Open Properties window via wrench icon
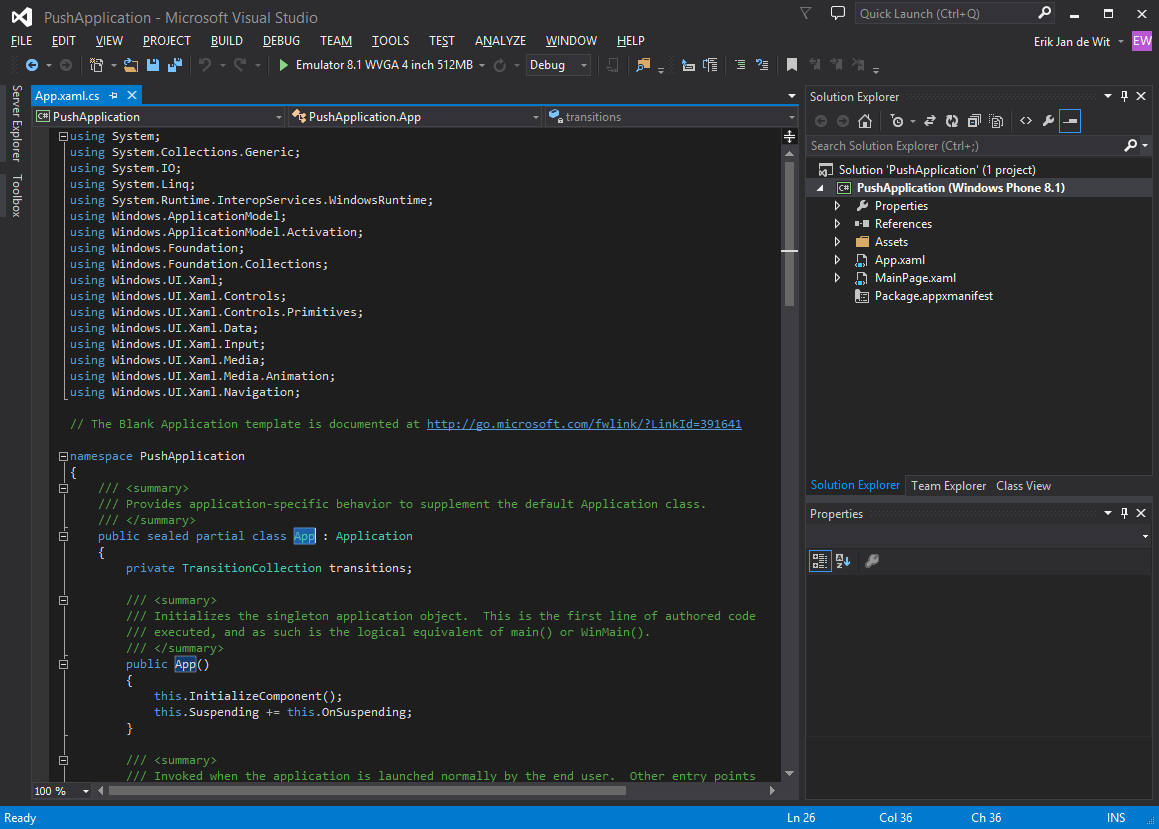Screen dimensions: 1159x829 click(x=1048, y=120)
